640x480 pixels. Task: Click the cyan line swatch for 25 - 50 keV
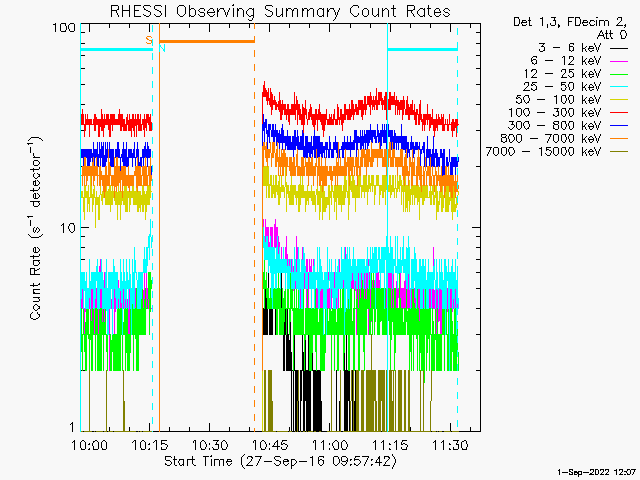click(x=619, y=87)
